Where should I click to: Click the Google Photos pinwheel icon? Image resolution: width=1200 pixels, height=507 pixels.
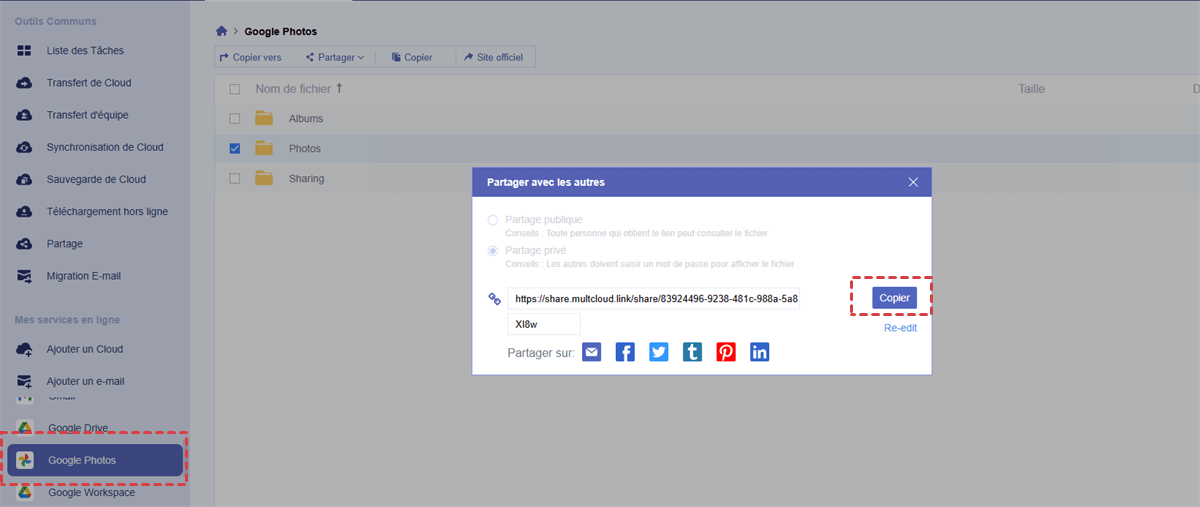26,460
